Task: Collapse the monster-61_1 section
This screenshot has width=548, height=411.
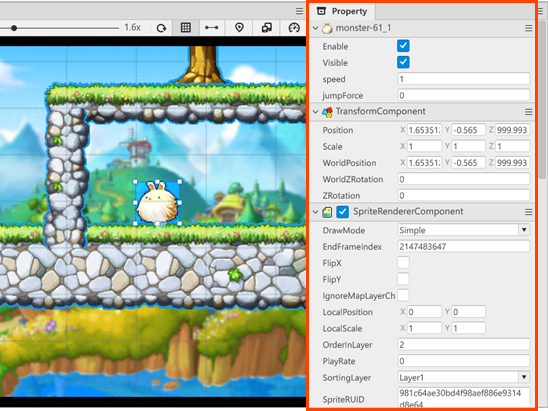Action: 315,28
